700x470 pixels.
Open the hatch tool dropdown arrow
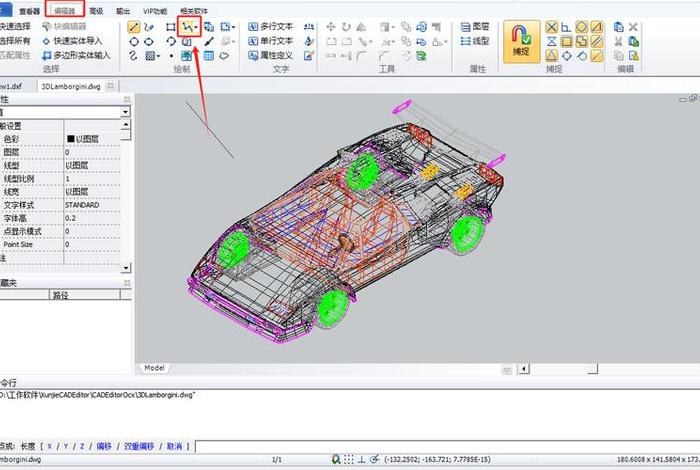160,57
